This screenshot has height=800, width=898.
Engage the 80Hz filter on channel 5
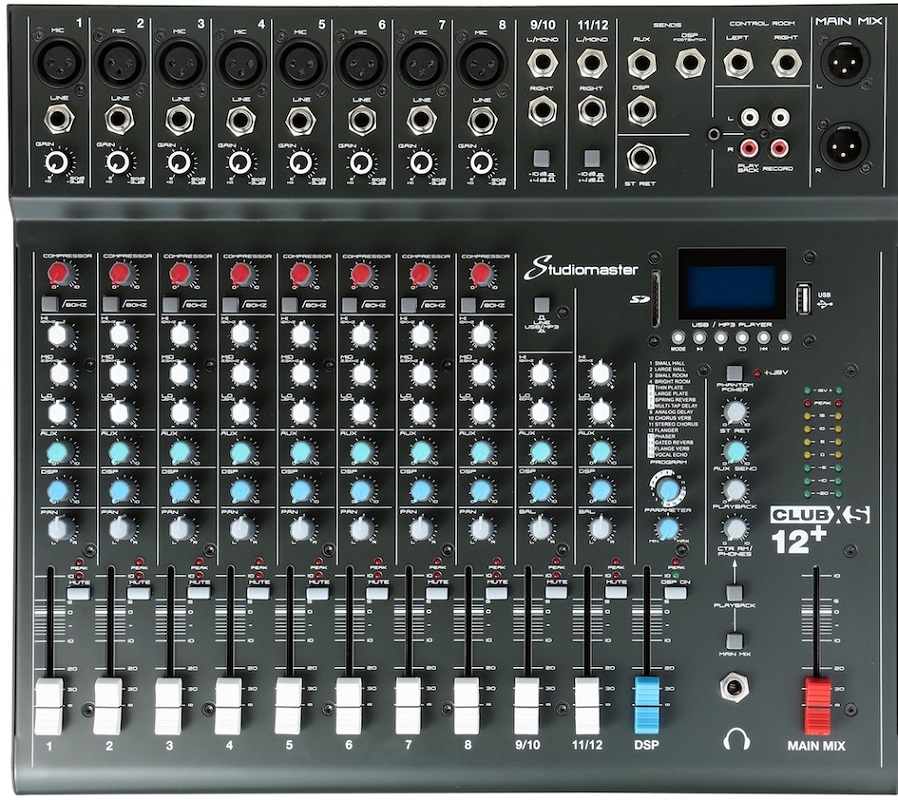290,304
